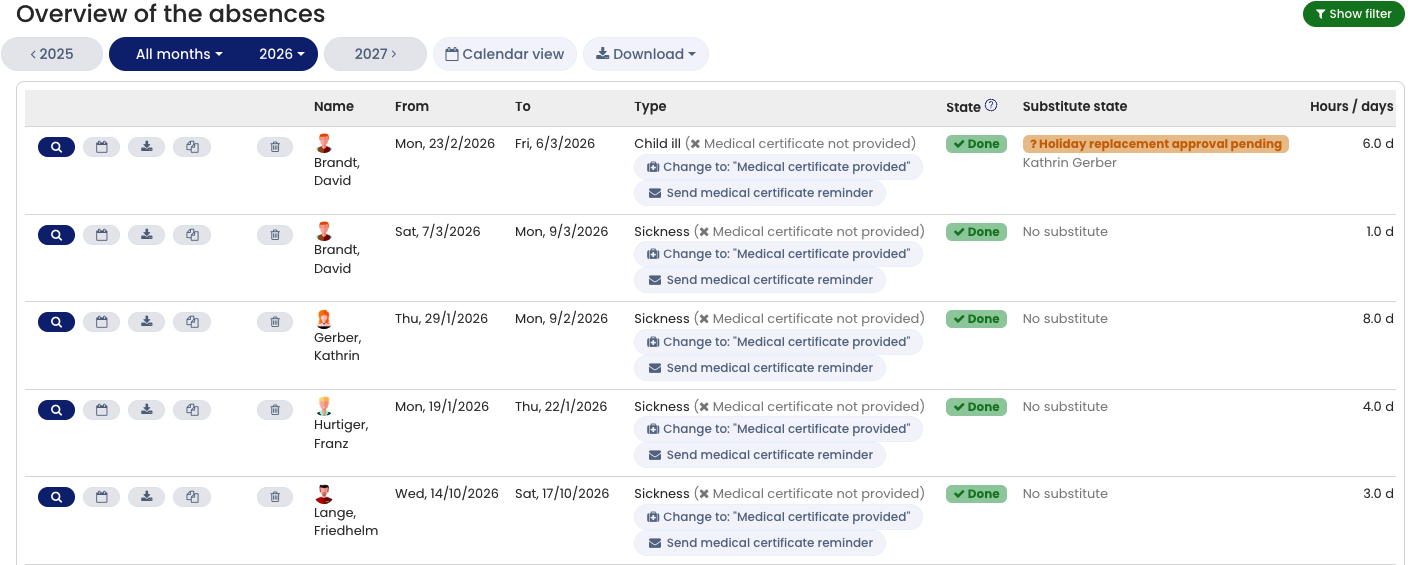This screenshot has height=565, width=1413.
Task: Expand the Download dropdown menu
Action: 645,54
